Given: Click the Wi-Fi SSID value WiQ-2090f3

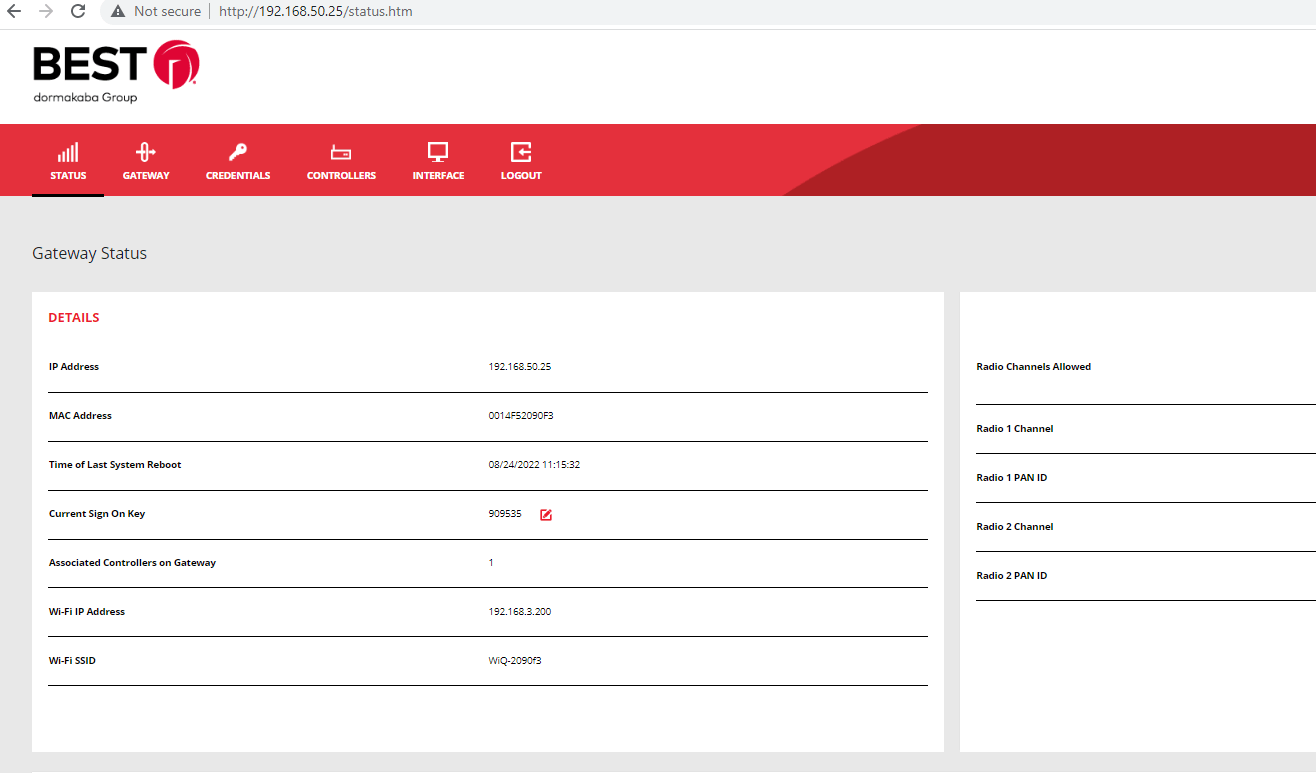Looking at the screenshot, I should pyautogui.click(x=517, y=660).
